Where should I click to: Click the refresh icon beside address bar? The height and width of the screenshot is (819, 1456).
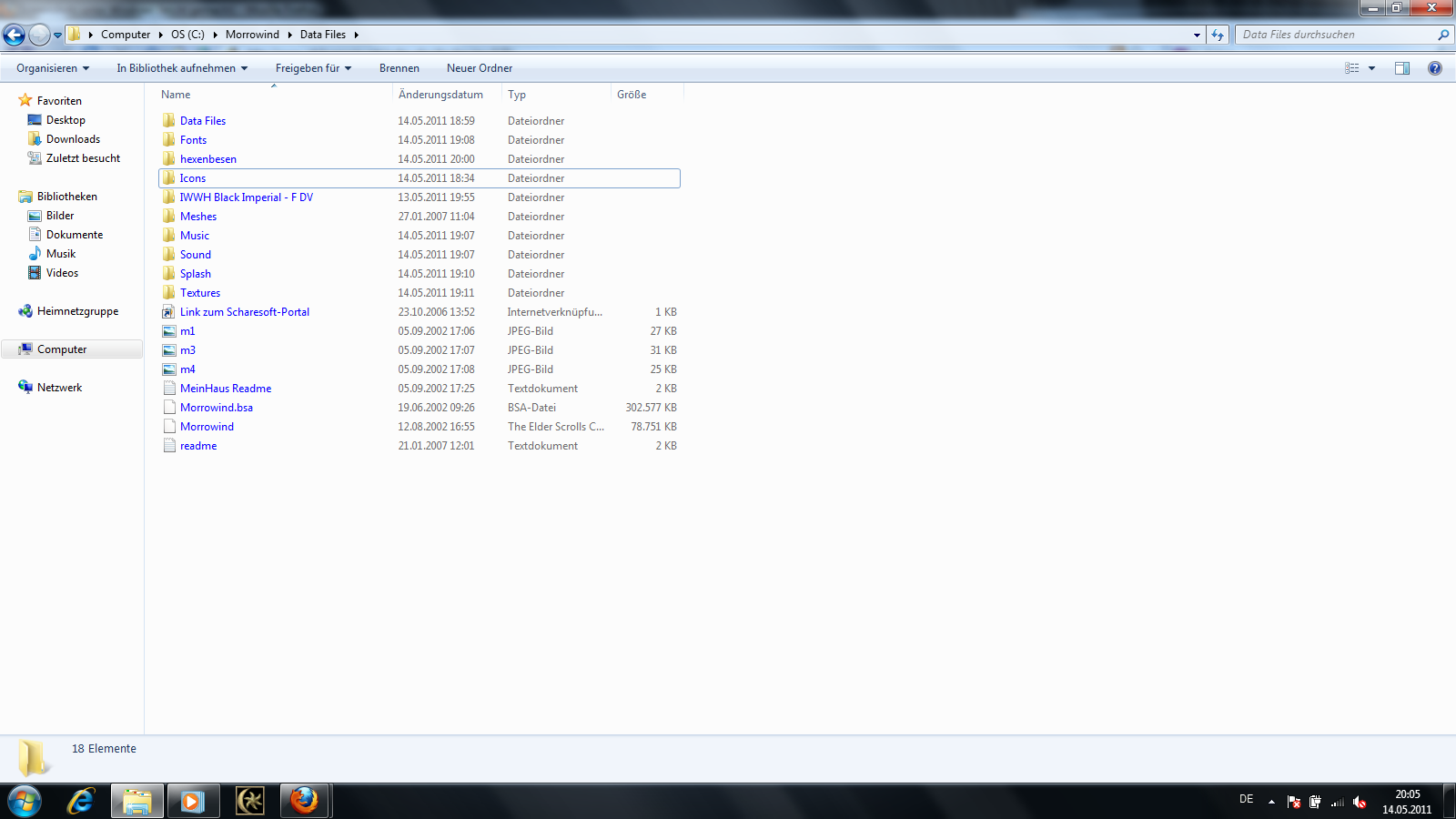(x=1218, y=35)
